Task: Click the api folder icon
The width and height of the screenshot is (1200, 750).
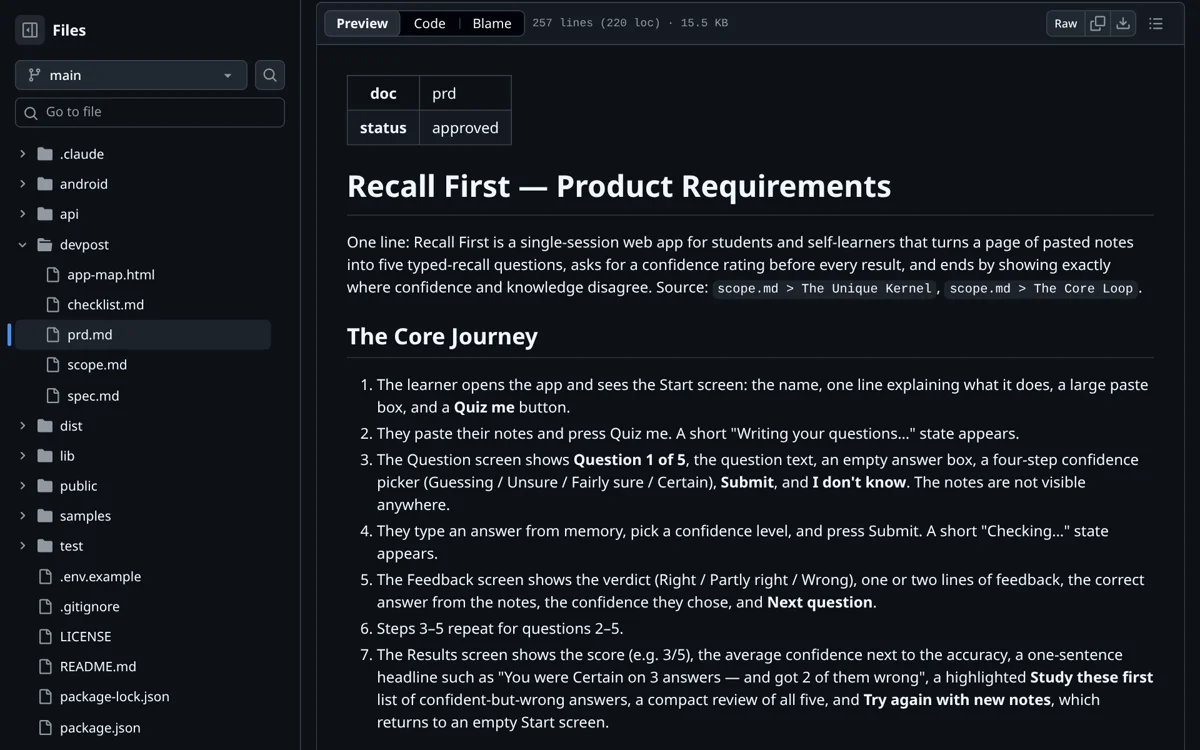Action: click(45, 214)
